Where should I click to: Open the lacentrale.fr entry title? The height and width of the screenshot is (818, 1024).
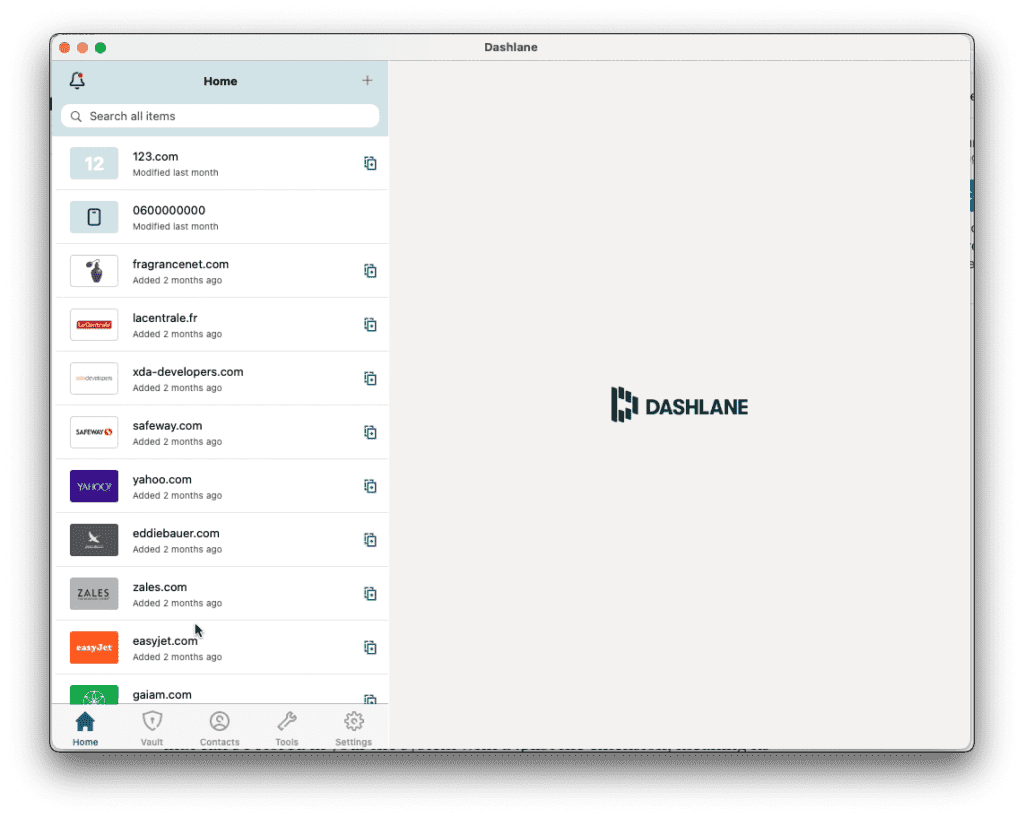click(x=165, y=318)
